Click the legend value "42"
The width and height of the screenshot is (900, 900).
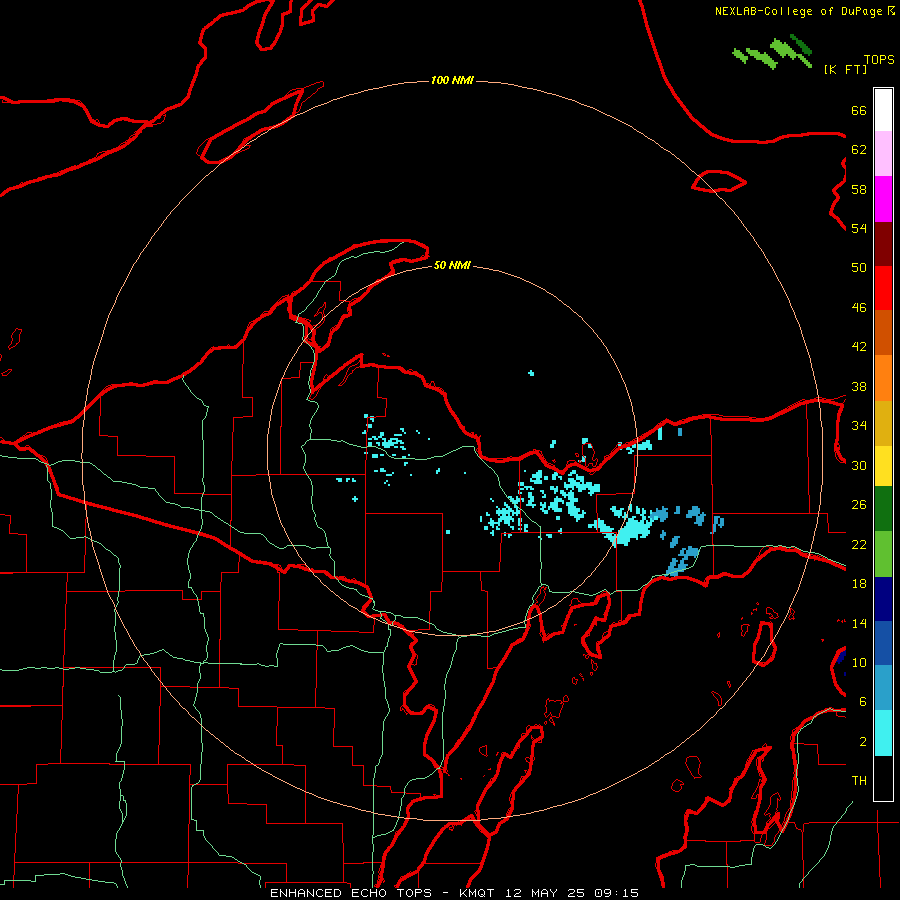[859, 347]
